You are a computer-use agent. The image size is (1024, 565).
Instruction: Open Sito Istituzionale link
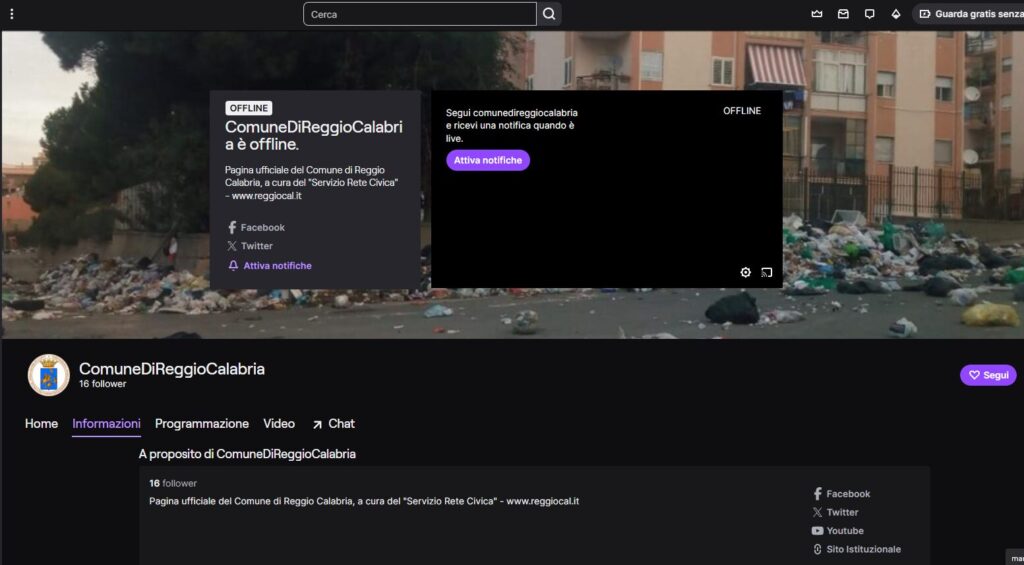856,549
